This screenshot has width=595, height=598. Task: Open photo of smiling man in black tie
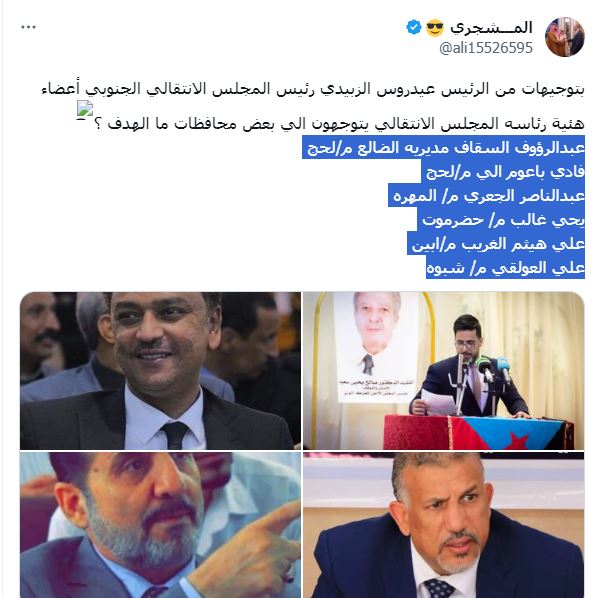pos(160,371)
